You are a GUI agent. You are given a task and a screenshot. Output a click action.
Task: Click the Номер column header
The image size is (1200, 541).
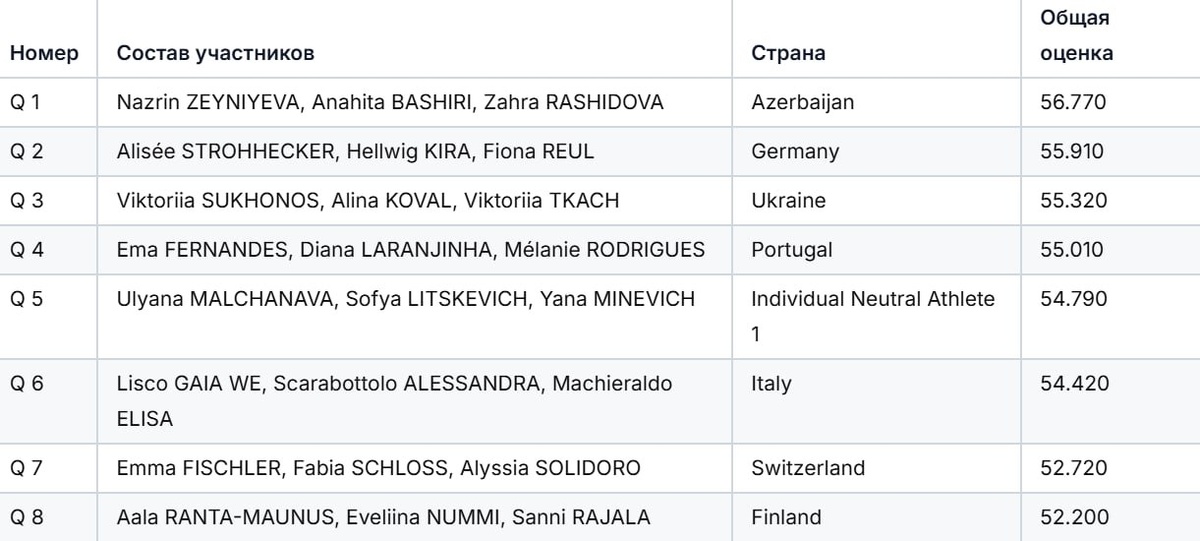[x=44, y=54]
